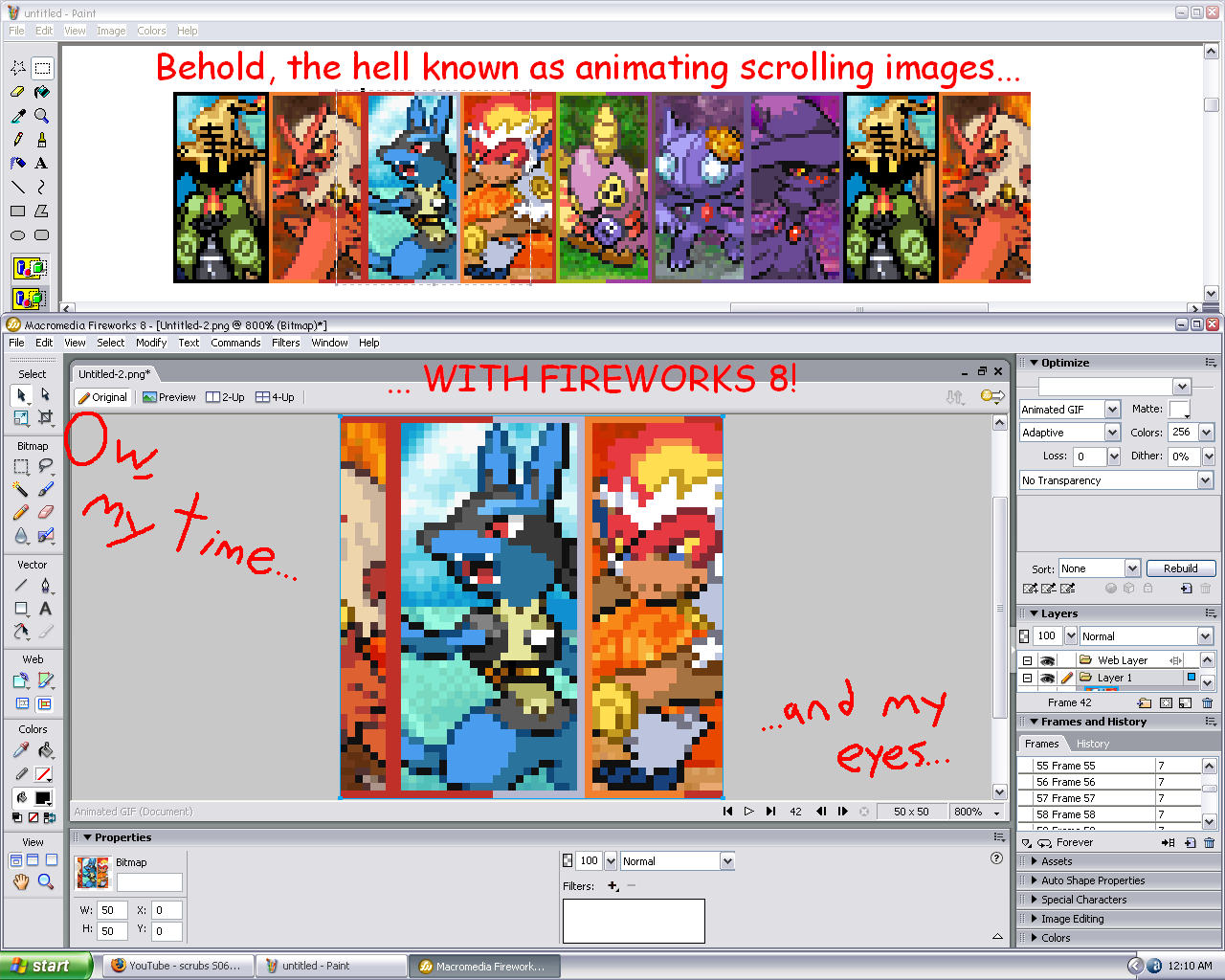This screenshot has height=980, width=1225.
Task: Expand the Special Characters panel
Action: (1083, 900)
